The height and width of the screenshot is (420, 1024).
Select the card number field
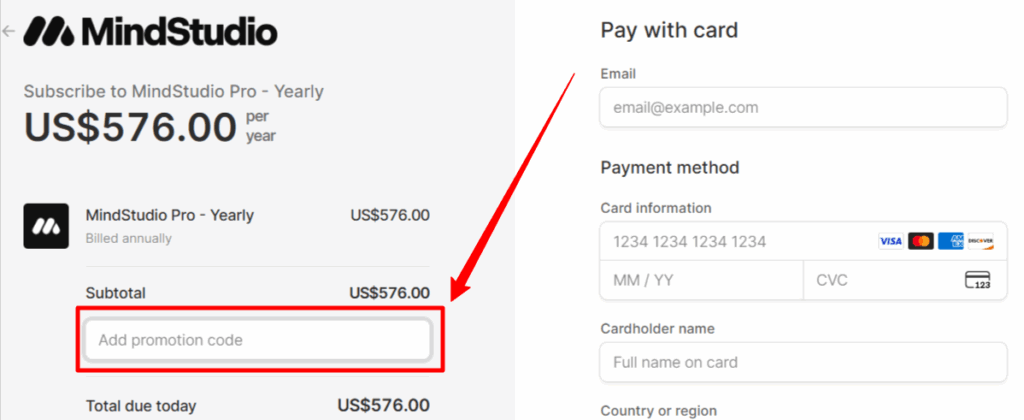point(735,241)
